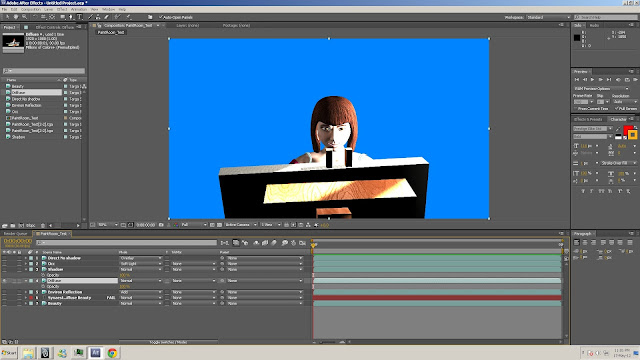Toggle visibility of Direct No shadow layer
Image resolution: width=640 pixels, height=360 pixels.
pos(4,258)
